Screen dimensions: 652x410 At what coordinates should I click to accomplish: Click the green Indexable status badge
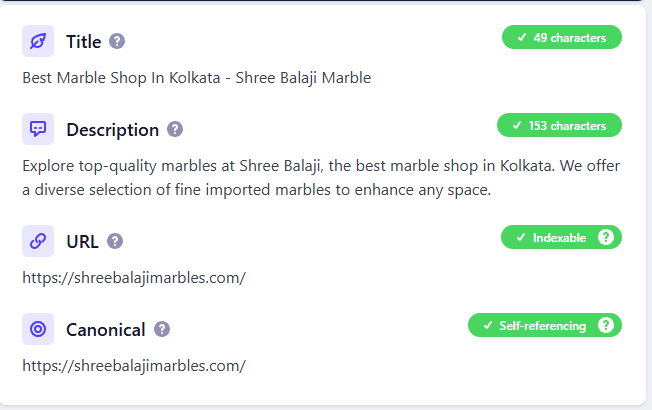pos(552,237)
